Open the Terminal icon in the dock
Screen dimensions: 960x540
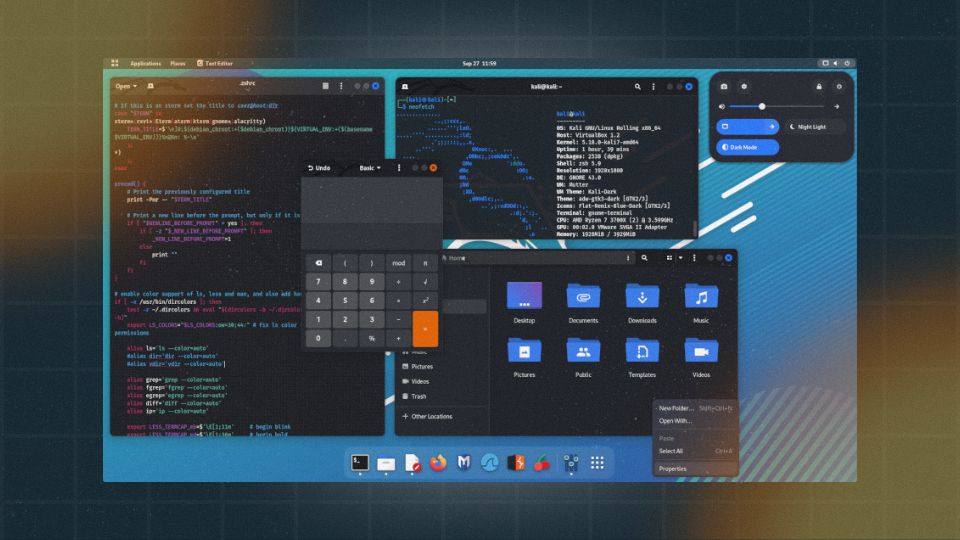[360, 463]
